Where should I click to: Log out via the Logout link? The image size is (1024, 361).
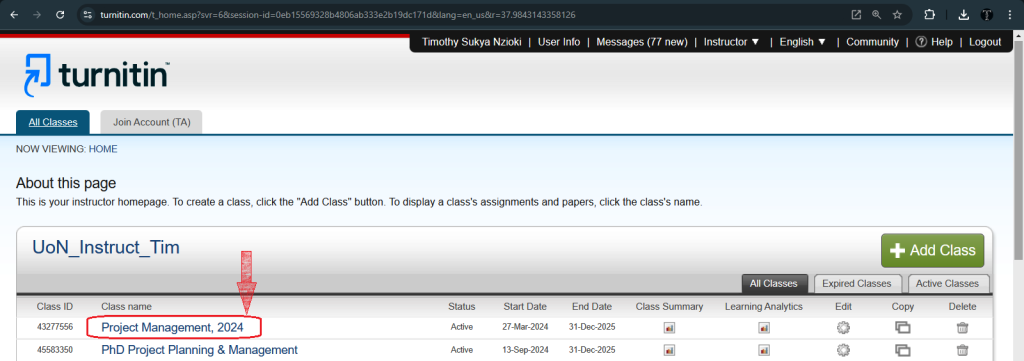pos(985,42)
